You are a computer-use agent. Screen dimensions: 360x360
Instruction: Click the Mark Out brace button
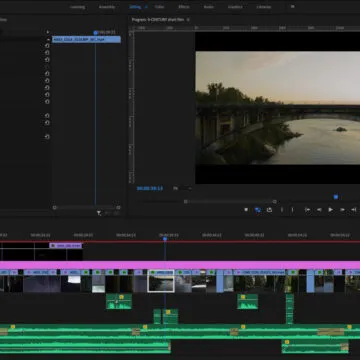click(x=293, y=210)
